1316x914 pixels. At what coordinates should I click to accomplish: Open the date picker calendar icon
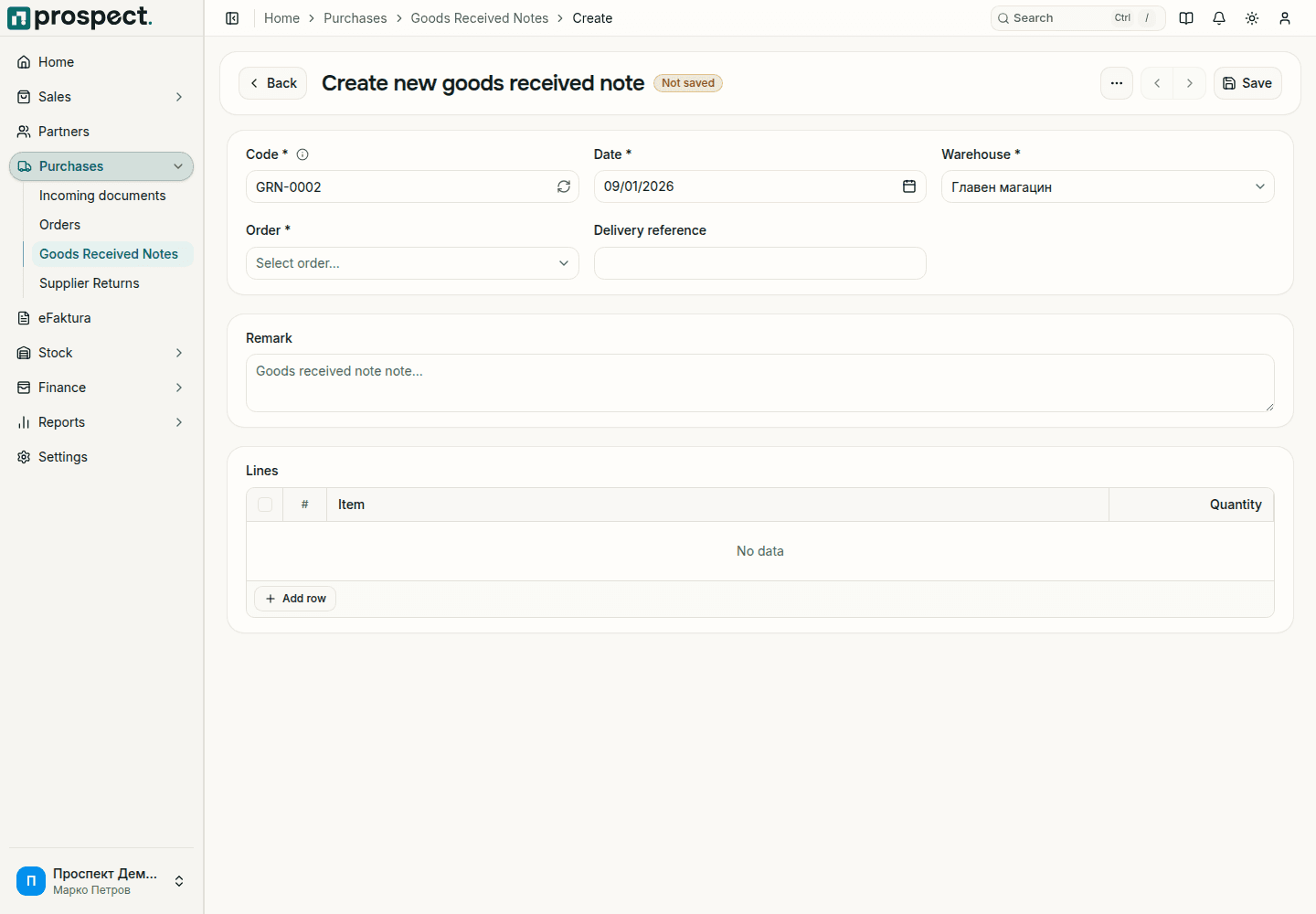coord(909,186)
